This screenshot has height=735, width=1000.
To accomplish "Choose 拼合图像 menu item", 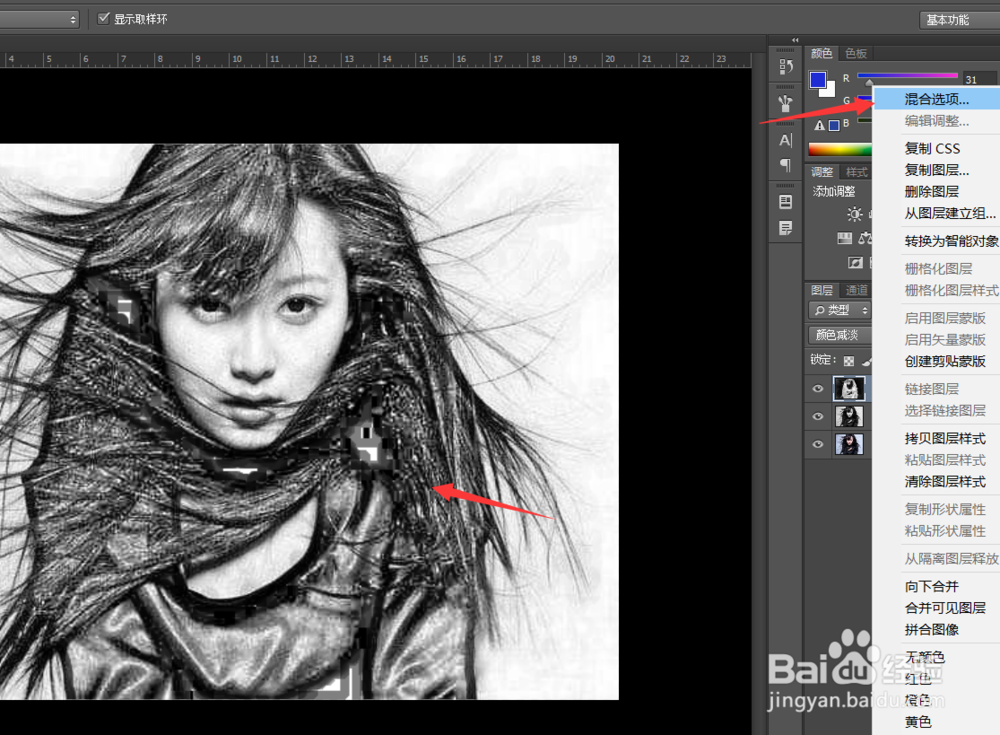I will coord(936,630).
